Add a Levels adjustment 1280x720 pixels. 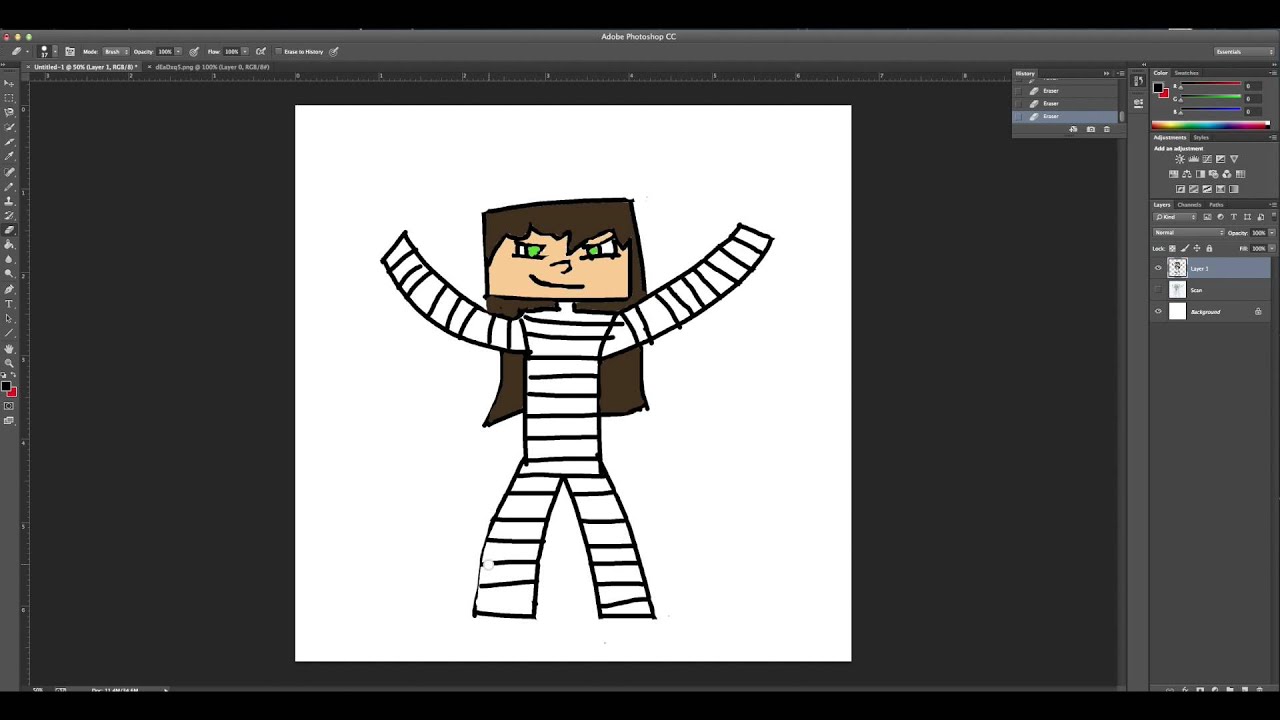(x=1194, y=159)
